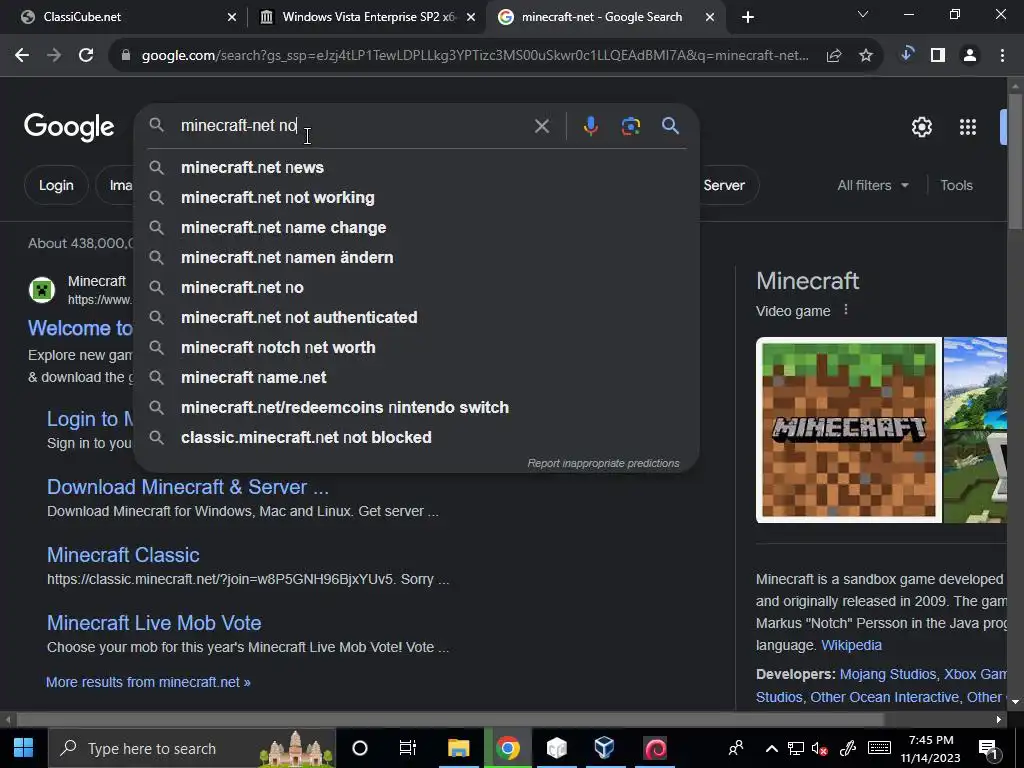
Task: Open Windows Start menu
Action: [x=24, y=748]
